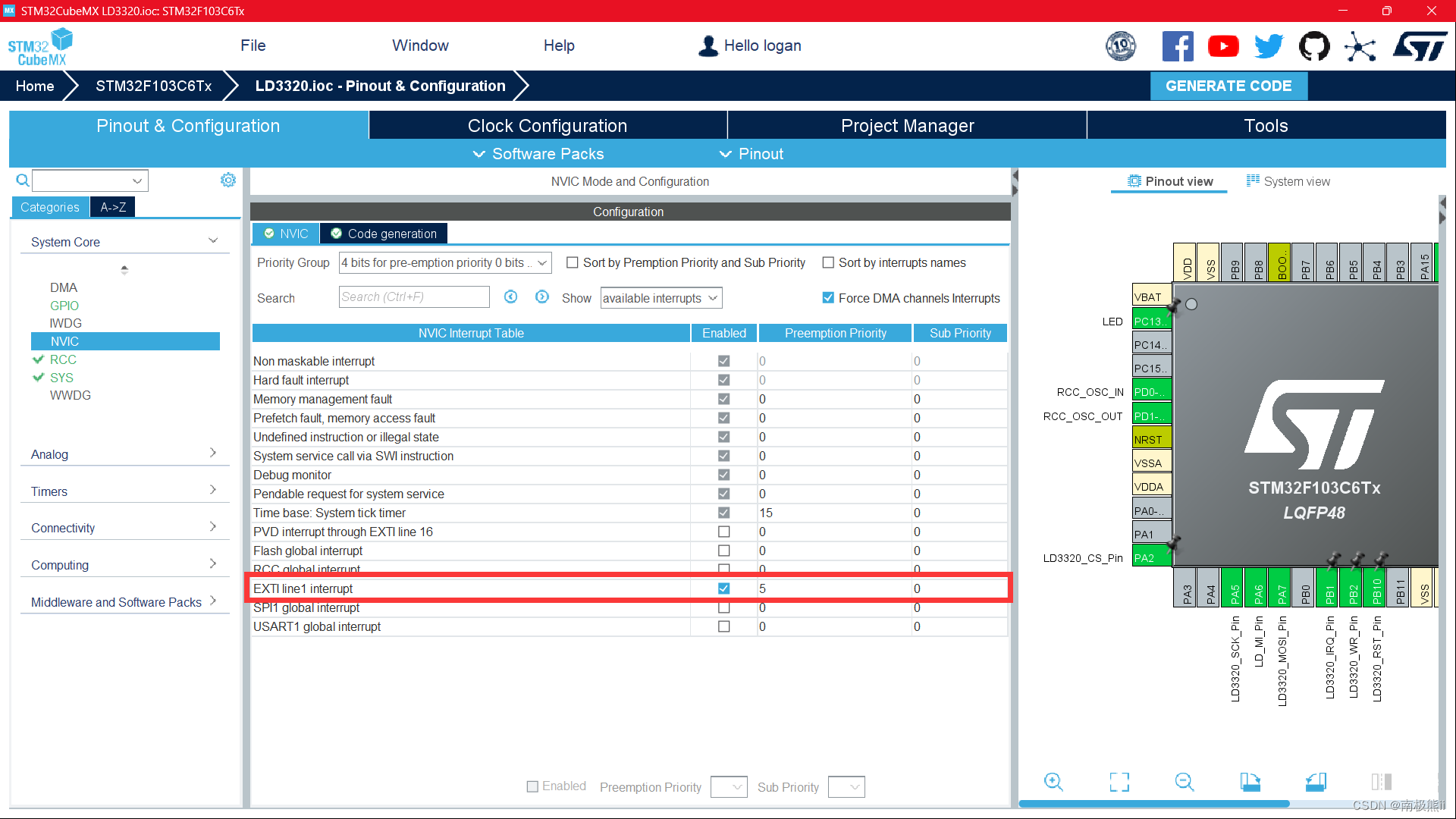Click next search result arrow icon
Image resolution: width=1456 pixels, height=819 pixels.
[x=541, y=297]
